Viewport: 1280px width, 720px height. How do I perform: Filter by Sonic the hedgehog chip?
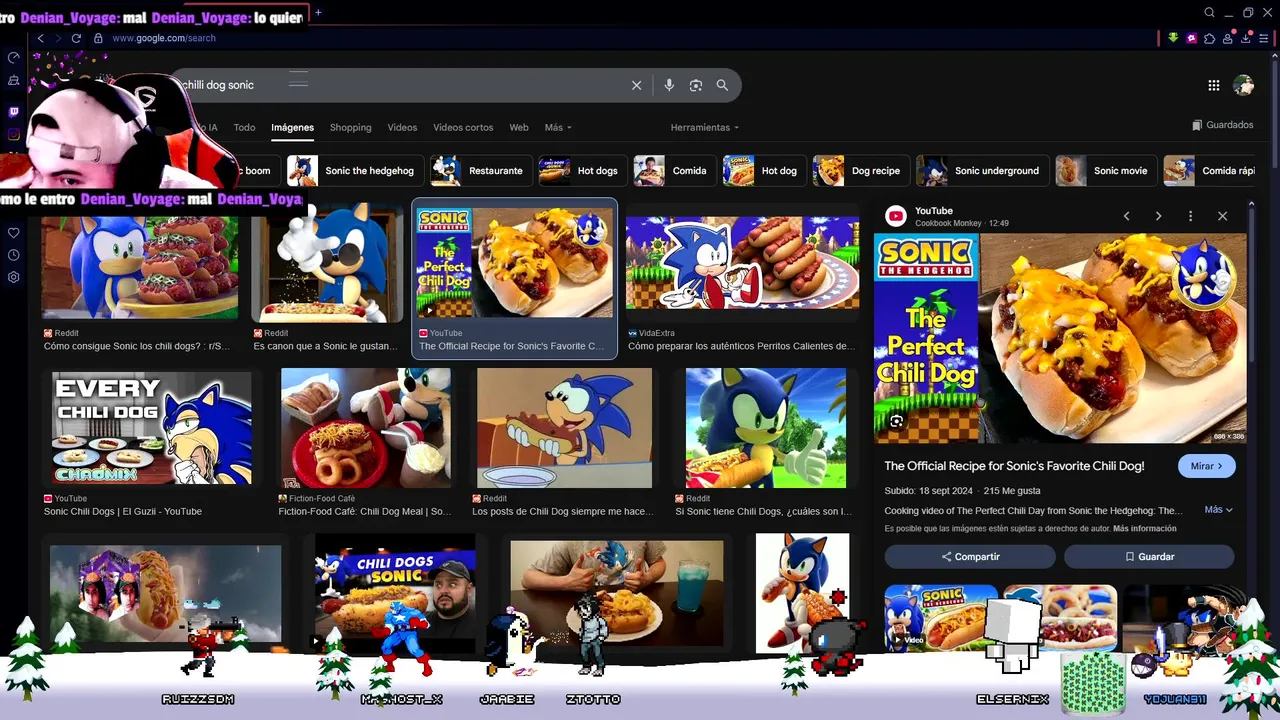(354, 171)
